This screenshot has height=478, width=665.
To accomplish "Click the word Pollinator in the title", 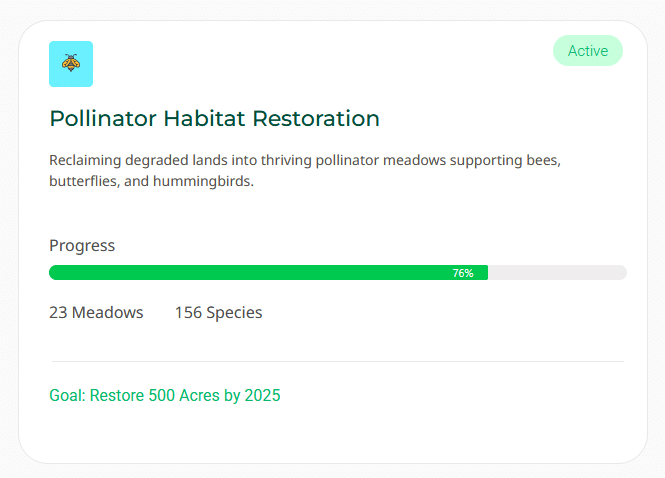I will point(103,118).
